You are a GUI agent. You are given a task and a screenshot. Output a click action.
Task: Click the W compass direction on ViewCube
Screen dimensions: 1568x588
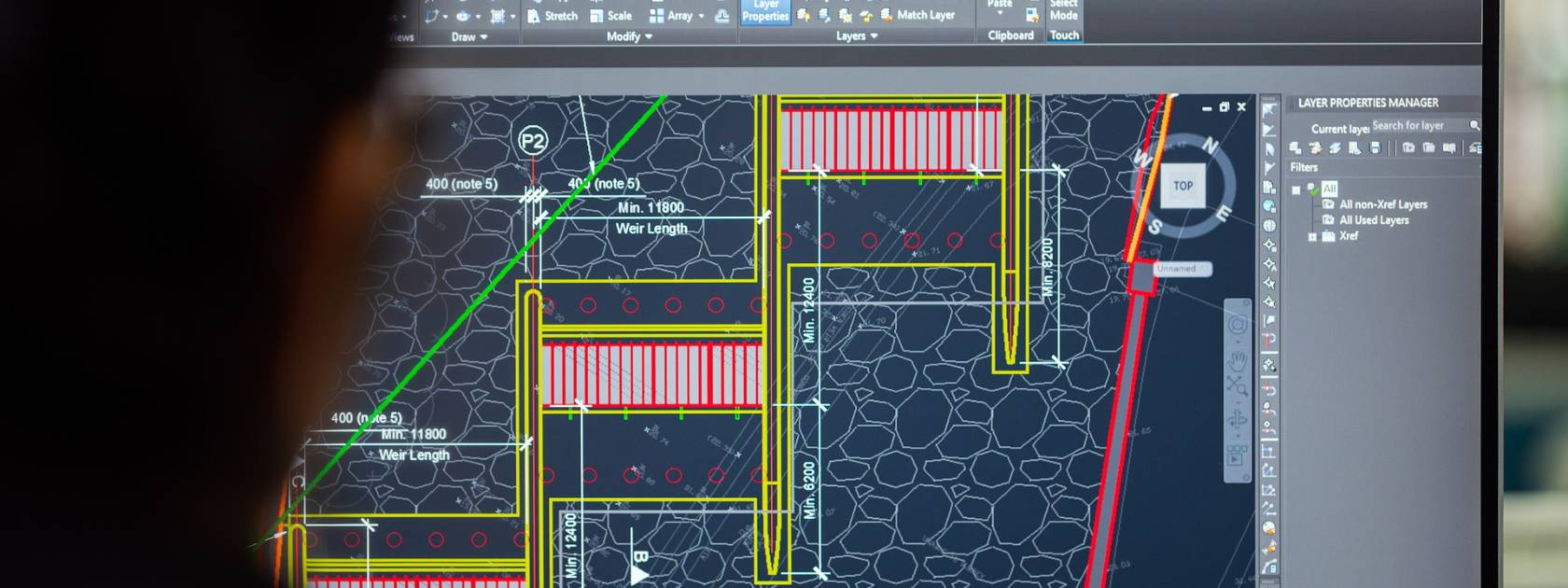pos(1141,159)
